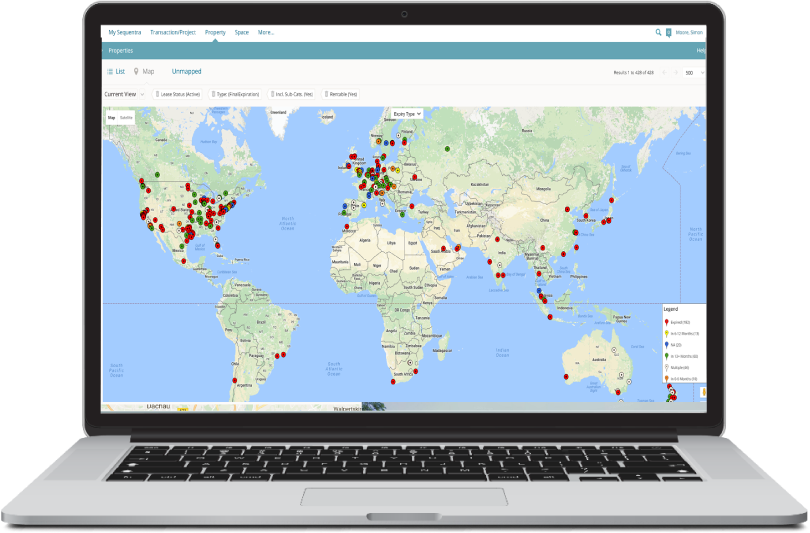
Task: Click the red marker near Cape Town
Action: pyautogui.click(x=393, y=382)
